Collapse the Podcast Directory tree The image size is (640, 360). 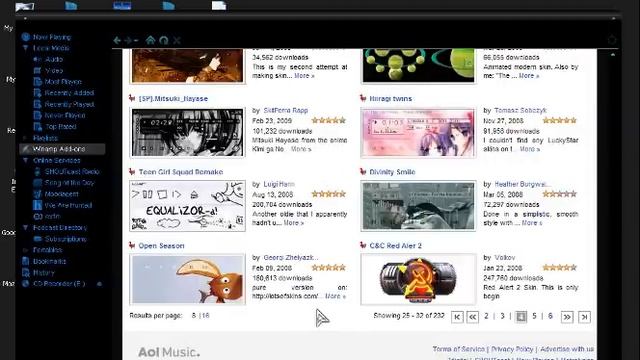[x=25, y=228]
